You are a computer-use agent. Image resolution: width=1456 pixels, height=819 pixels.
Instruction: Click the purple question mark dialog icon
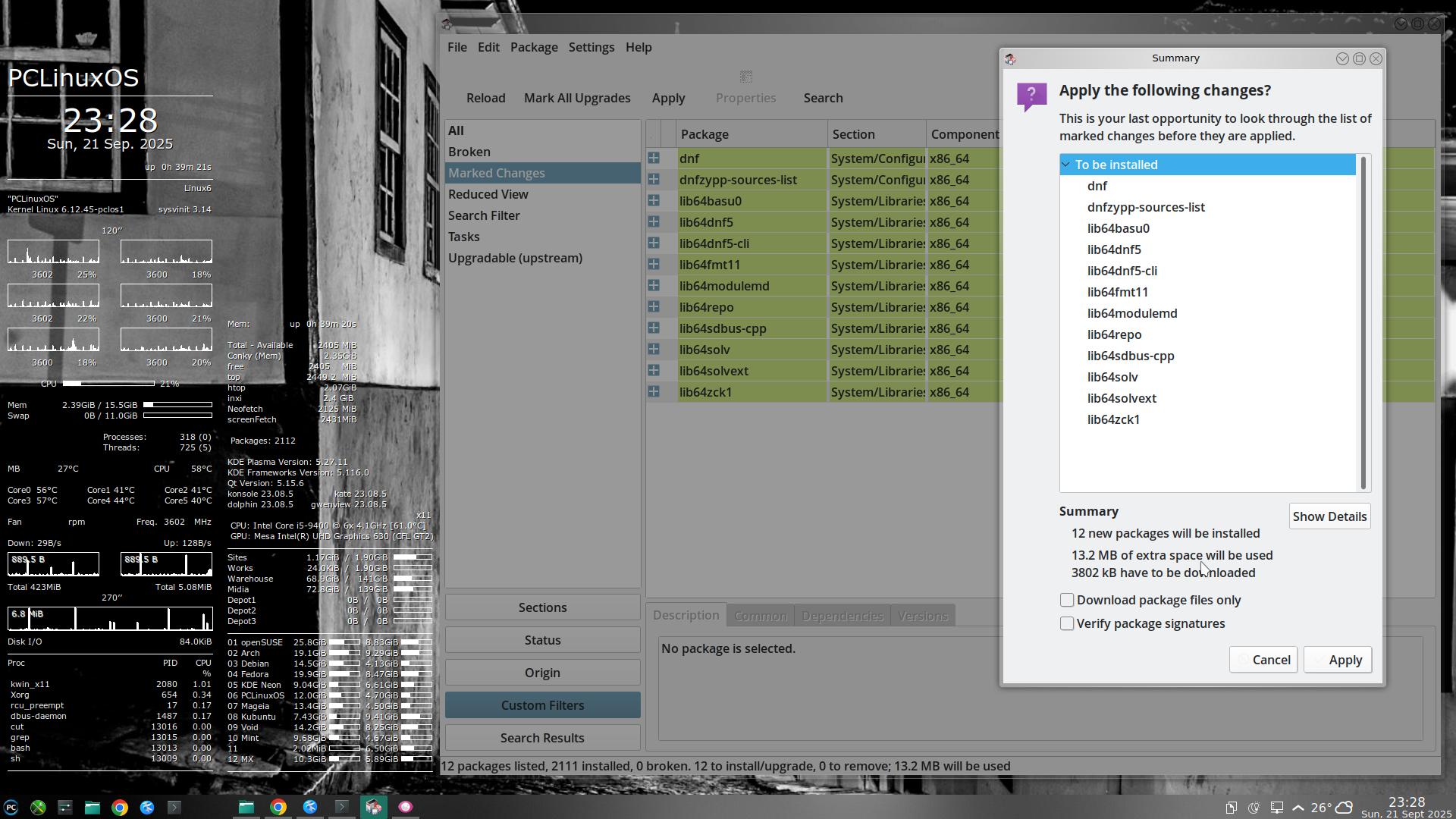pos(1031,96)
